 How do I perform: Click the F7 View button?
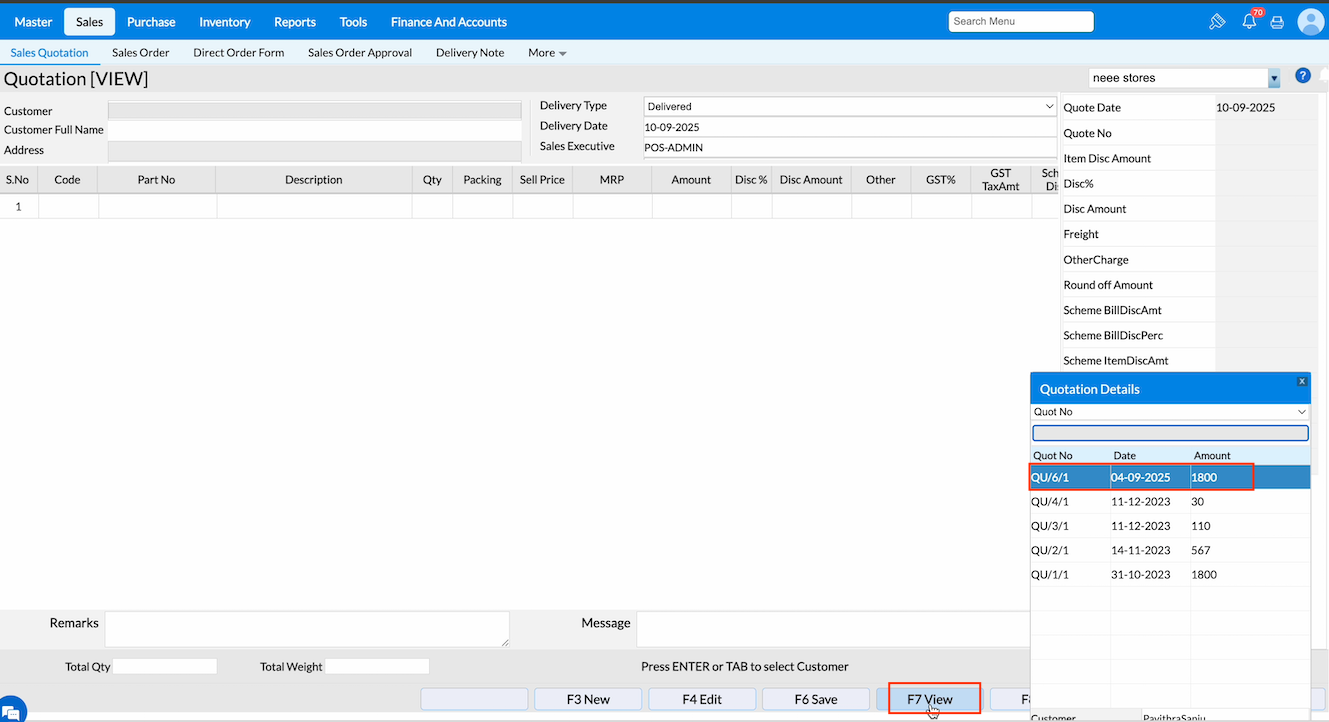click(930, 699)
